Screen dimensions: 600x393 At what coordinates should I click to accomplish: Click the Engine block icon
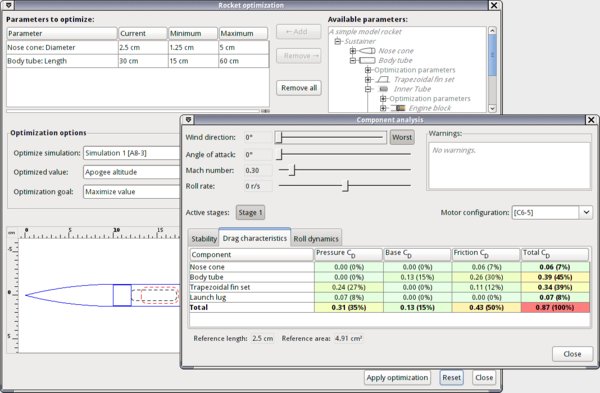click(398, 108)
